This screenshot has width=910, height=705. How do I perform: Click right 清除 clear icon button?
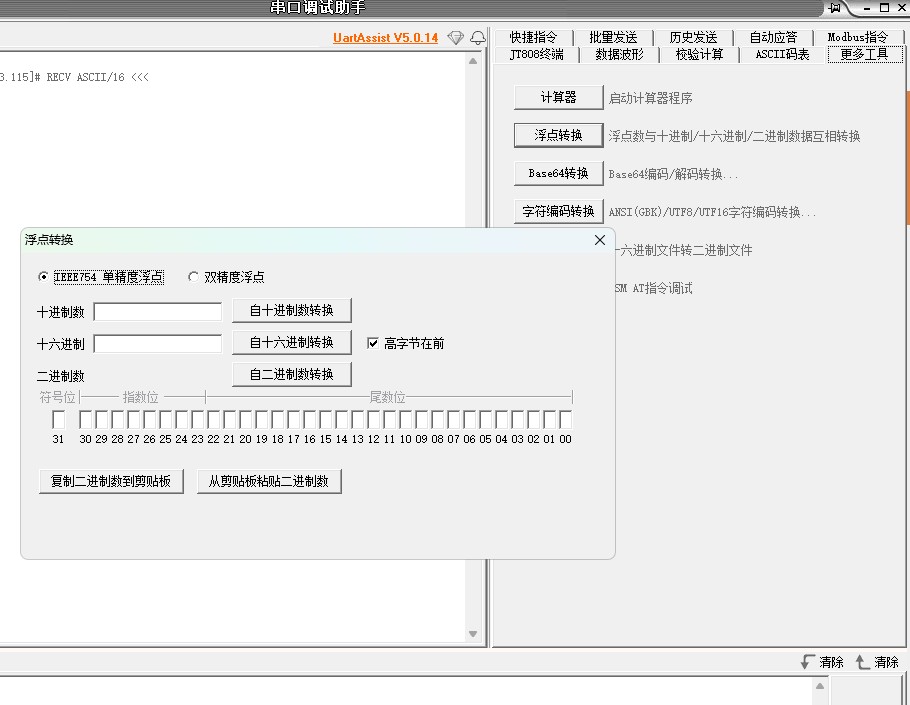click(877, 662)
